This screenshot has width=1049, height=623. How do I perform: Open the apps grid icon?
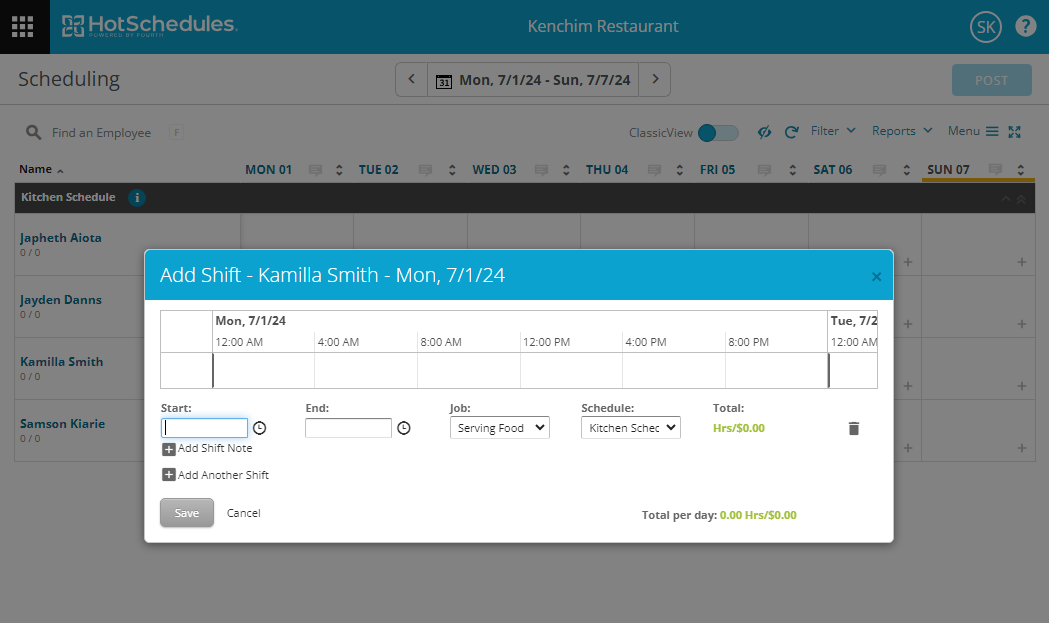tap(22, 26)
